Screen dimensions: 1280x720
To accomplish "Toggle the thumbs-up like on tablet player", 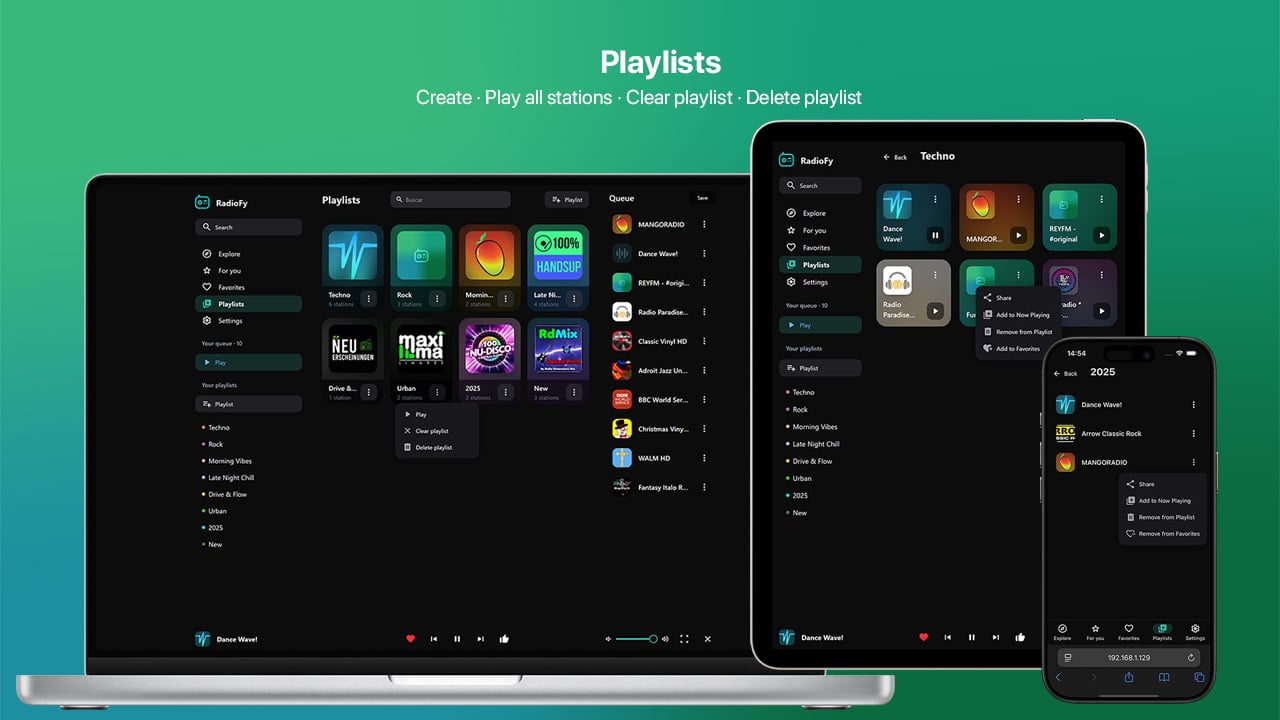I will pos(1020,637).
